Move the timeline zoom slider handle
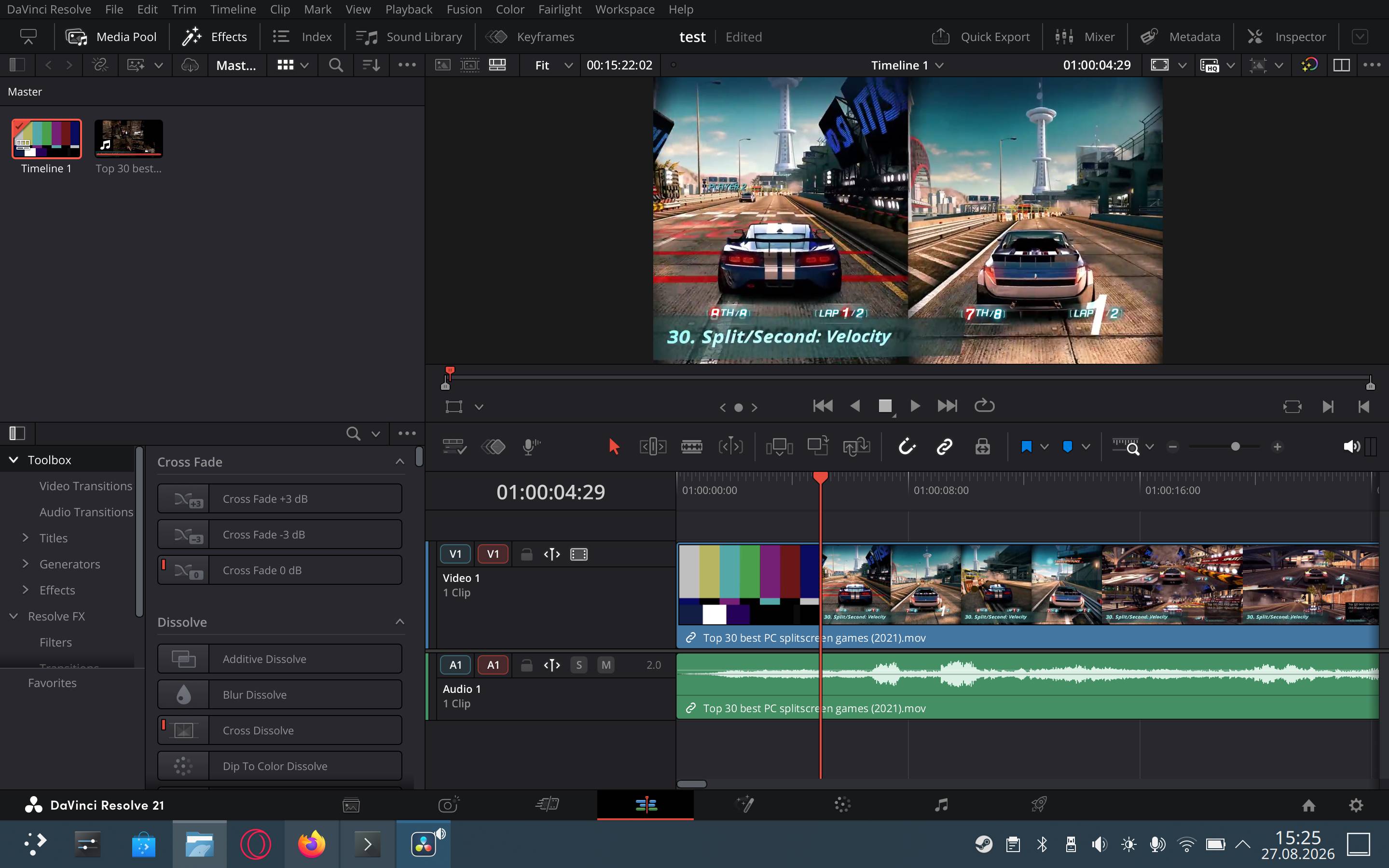Viewport: 1389px width, 868px height. tap(1235, 447)
